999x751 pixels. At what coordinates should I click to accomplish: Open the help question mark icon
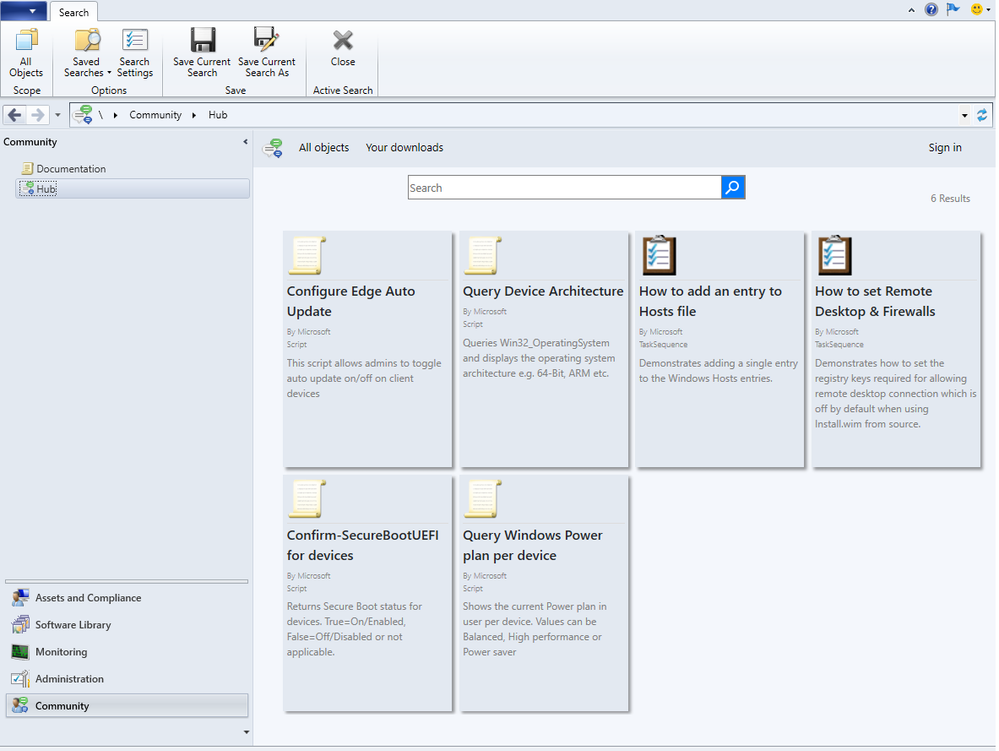[931, 10]
